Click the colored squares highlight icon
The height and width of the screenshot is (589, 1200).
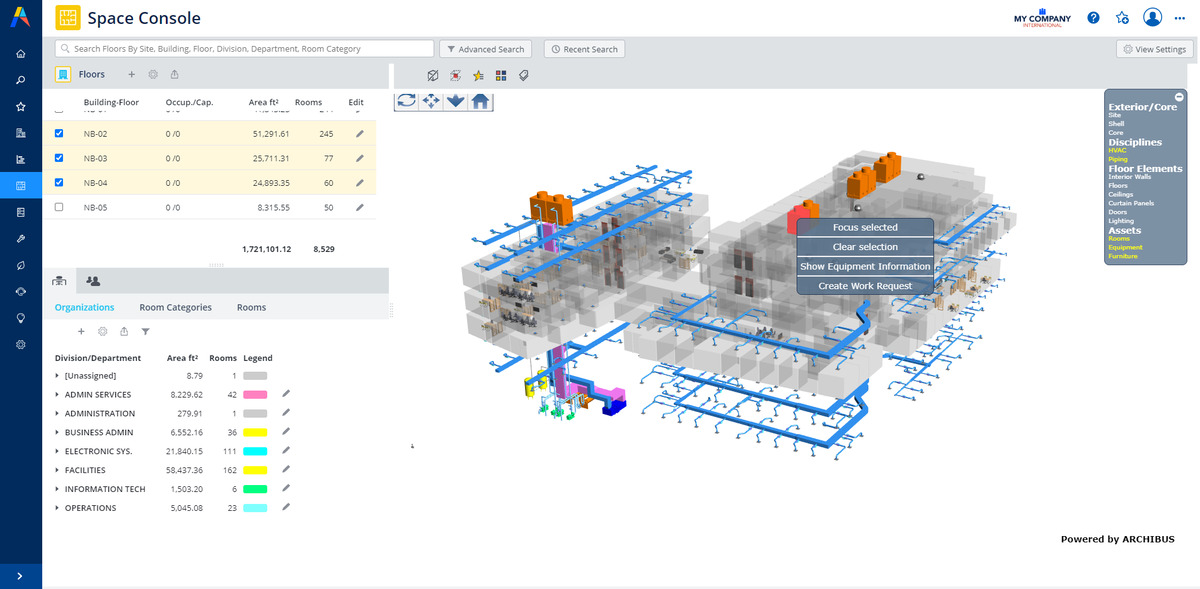point(501,75)
